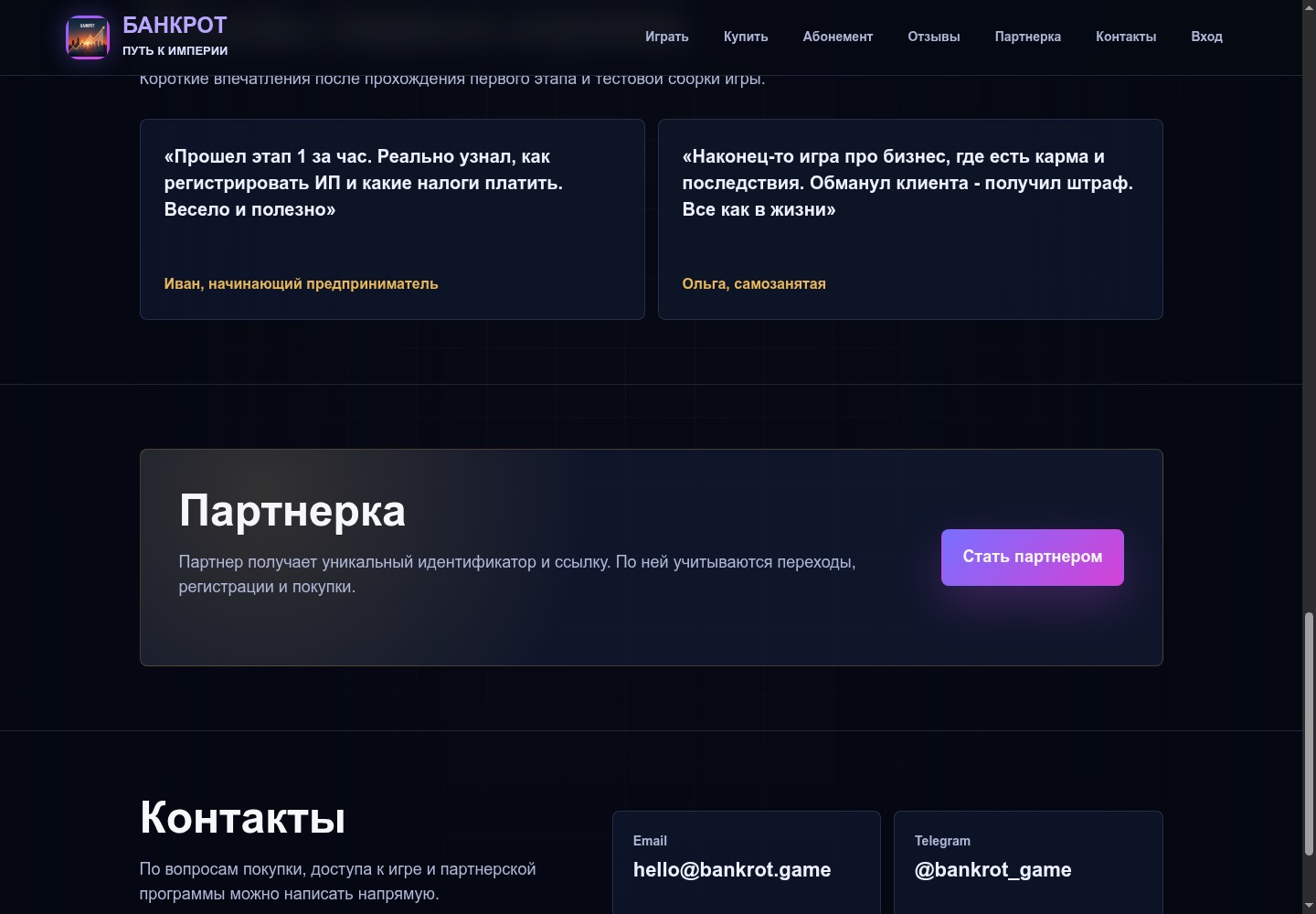This screenshot has height=914, width=1316.
Task: Open the Абонемент nav link
Action: [x=838, y=37]
